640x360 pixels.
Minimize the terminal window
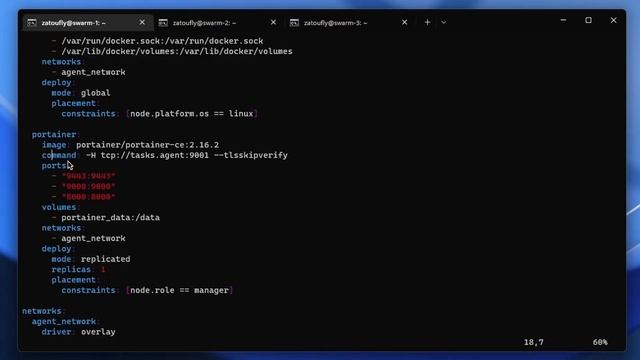tap(563, 20)
